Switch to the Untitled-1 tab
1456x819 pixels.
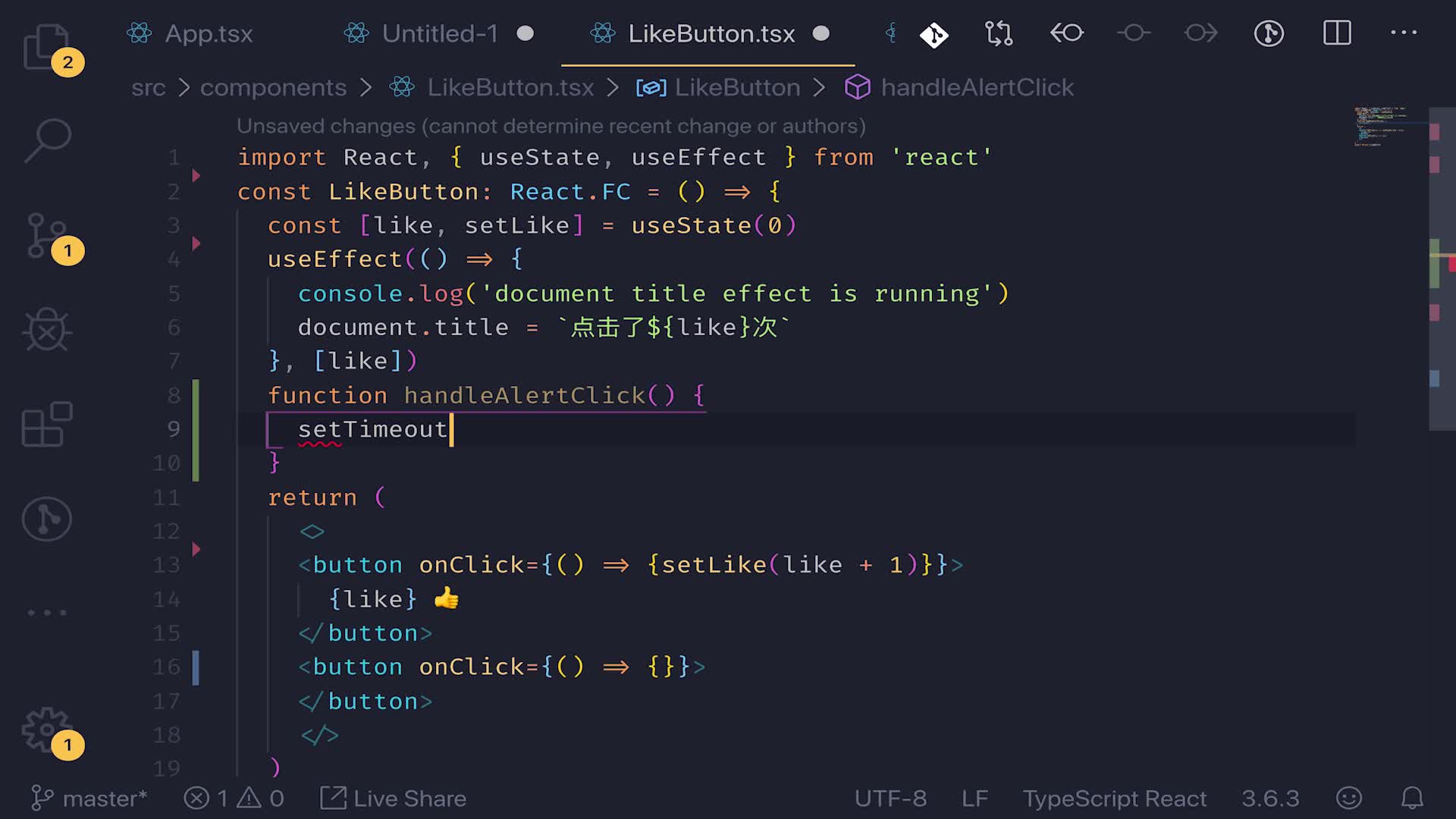(439, 33)
